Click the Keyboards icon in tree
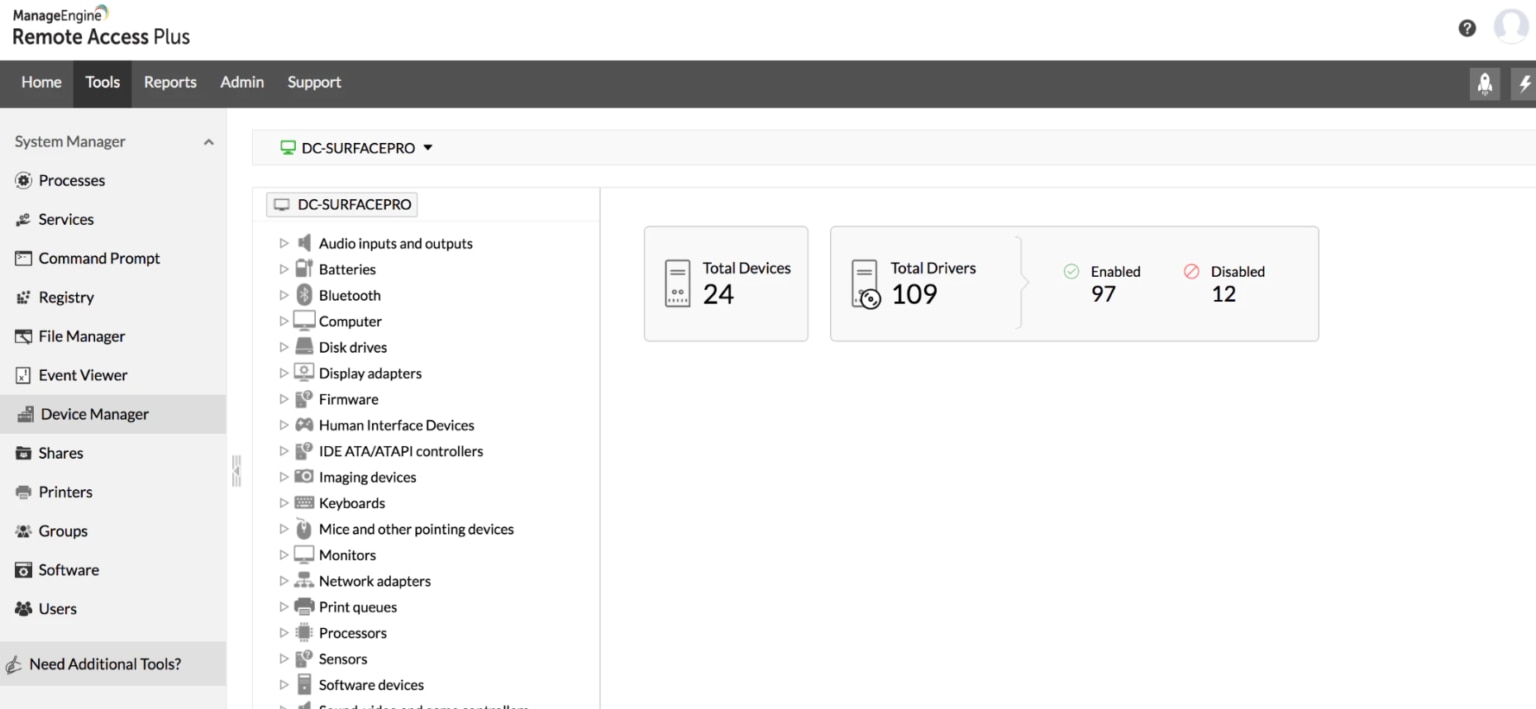This screenshot has width=1536, height=709. (x=304, y=503)
